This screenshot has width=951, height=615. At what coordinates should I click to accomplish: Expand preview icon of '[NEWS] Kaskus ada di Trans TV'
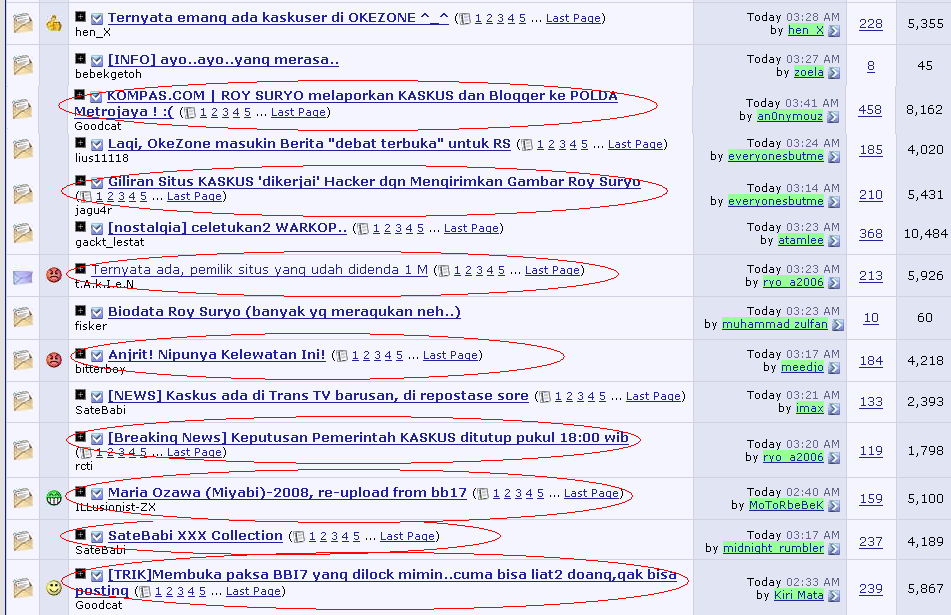(x=80, y=394)
